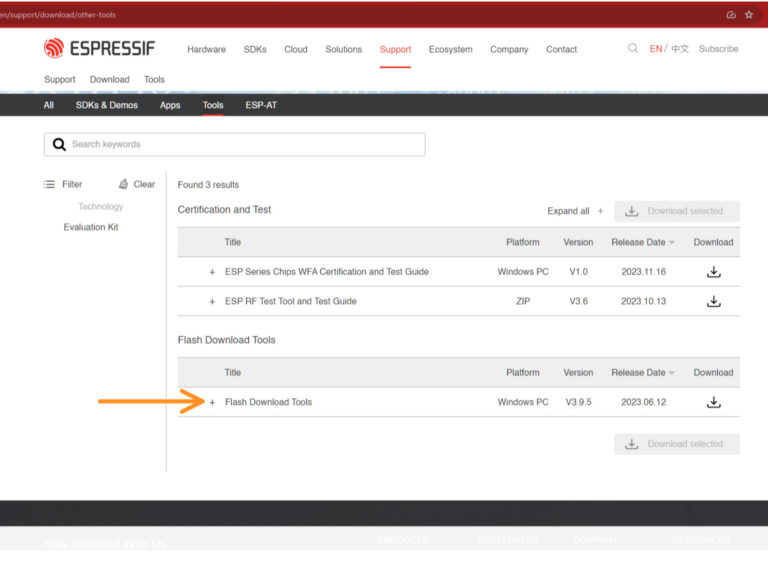This screenshot has width=768, height=576.
Task: Clear filters with the broom icon
Action: click(123, 184)
